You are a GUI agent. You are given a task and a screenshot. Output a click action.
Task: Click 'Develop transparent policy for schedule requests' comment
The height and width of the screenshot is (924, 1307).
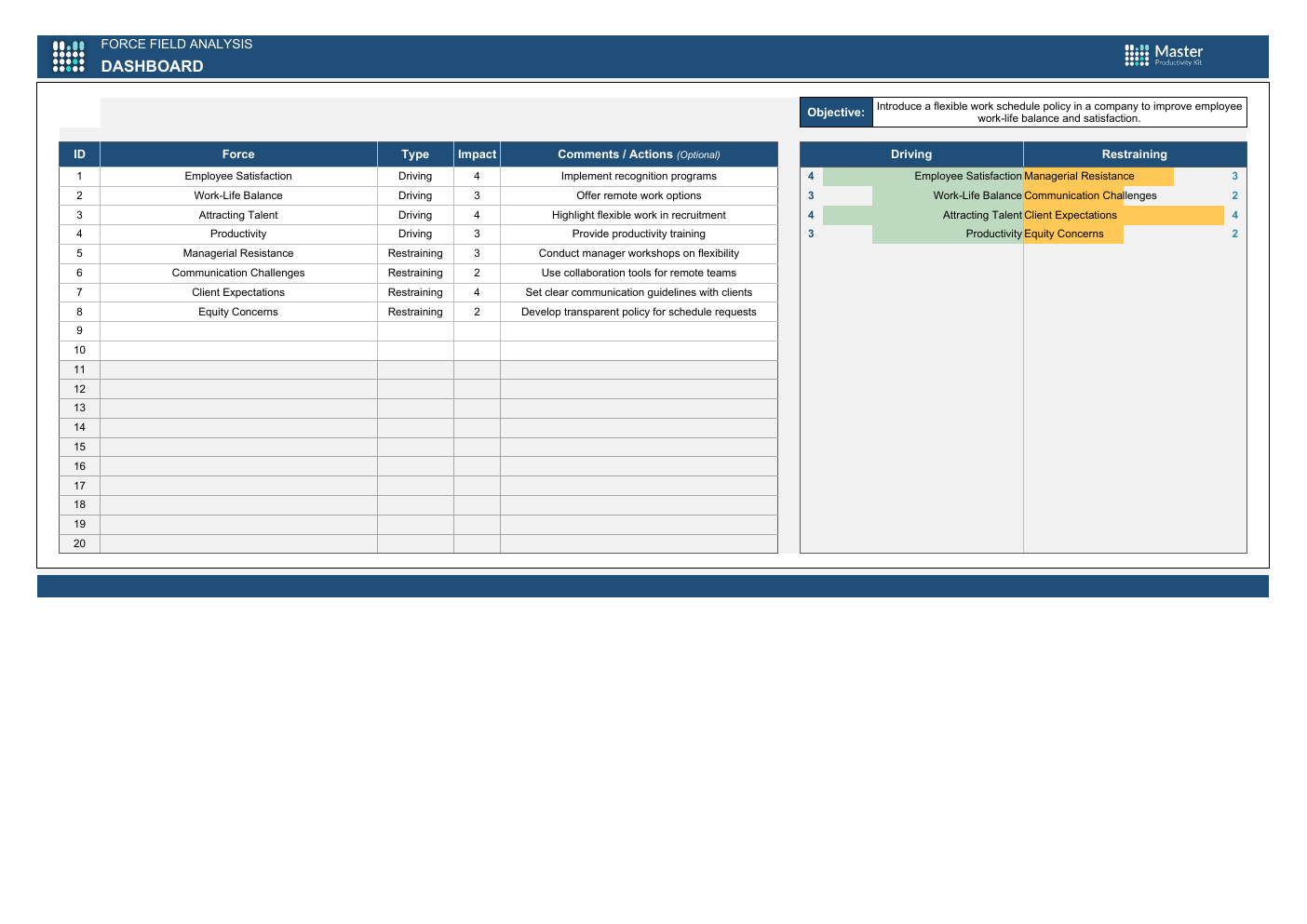tap(639, 312)
